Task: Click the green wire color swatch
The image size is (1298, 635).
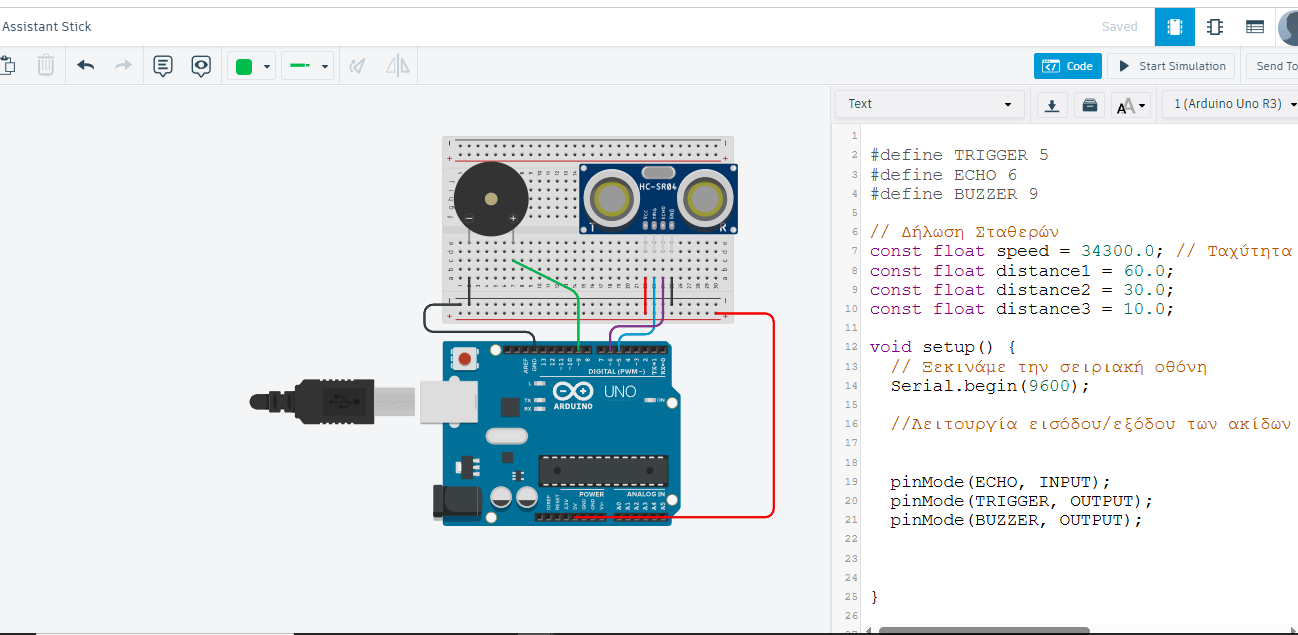Action: click(x=244, y=67)
